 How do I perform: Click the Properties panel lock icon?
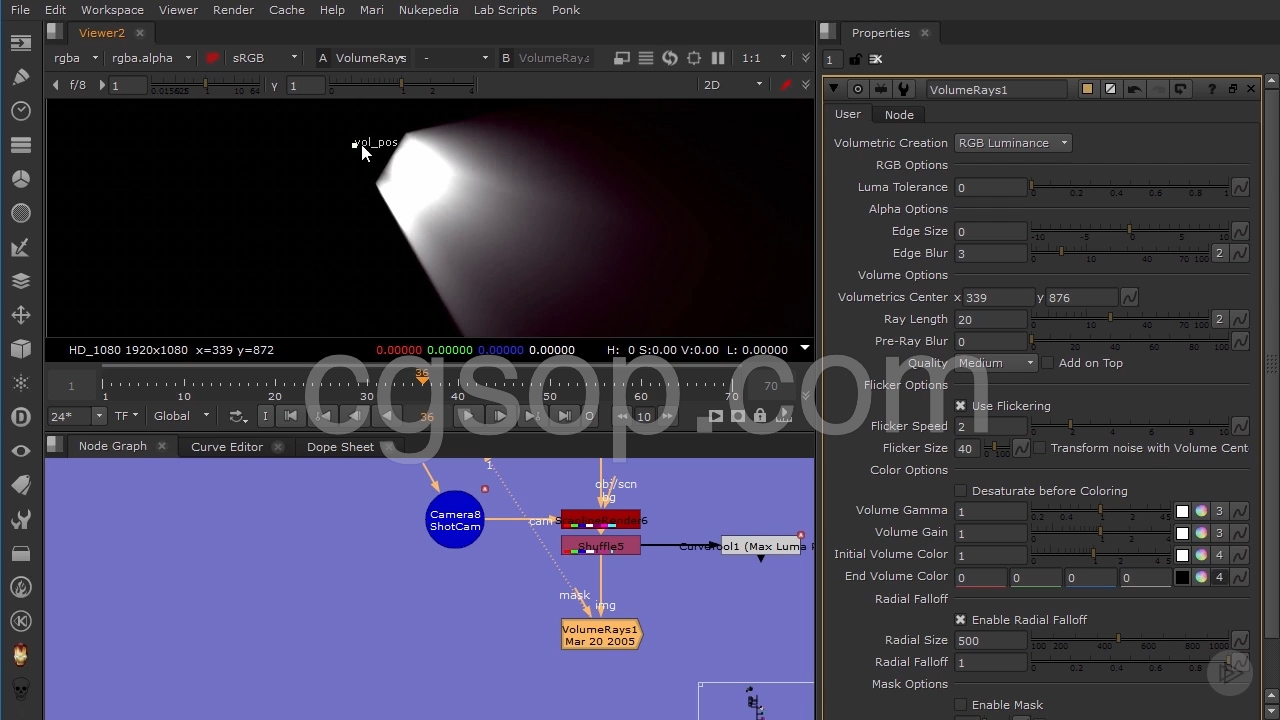[x=855, y=60]
